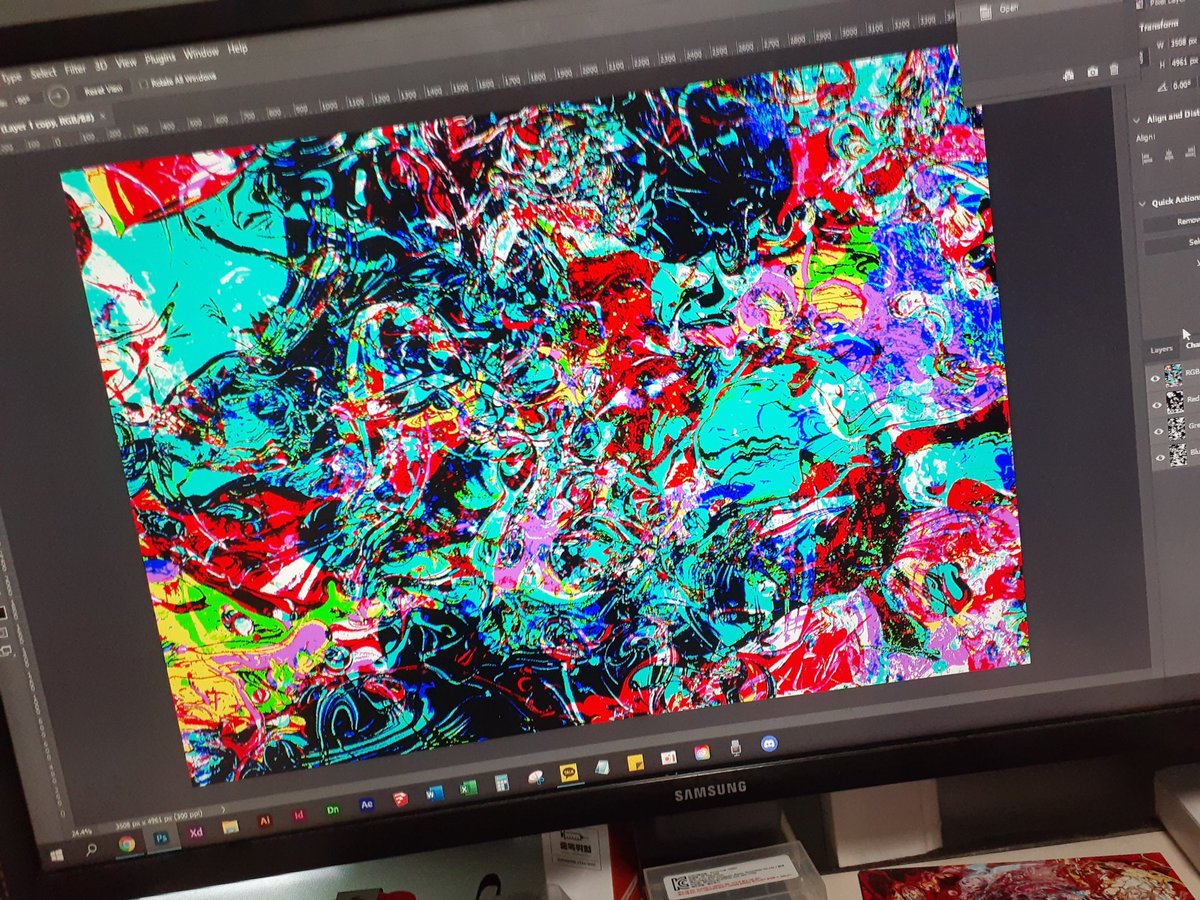Toggle visibility of the RGB channel
This screenshot has width=1200, height=900.
[1155, 379]
